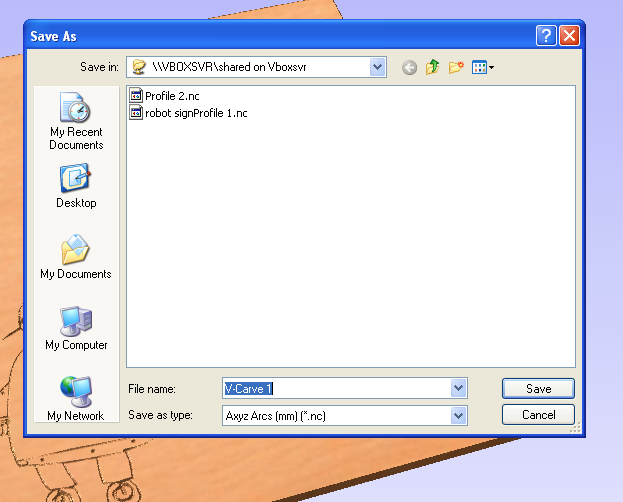Click the dialog resize grip corner
This screenshot has height=502, width=623.
point(575,428)
